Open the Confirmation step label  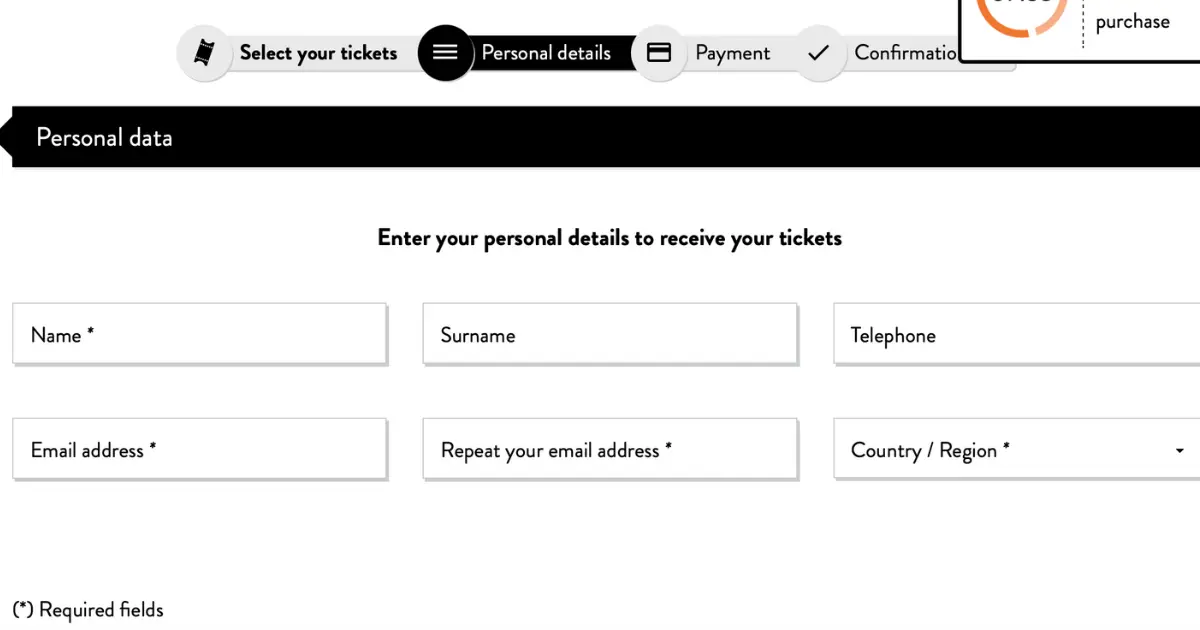tap(907, 53)
